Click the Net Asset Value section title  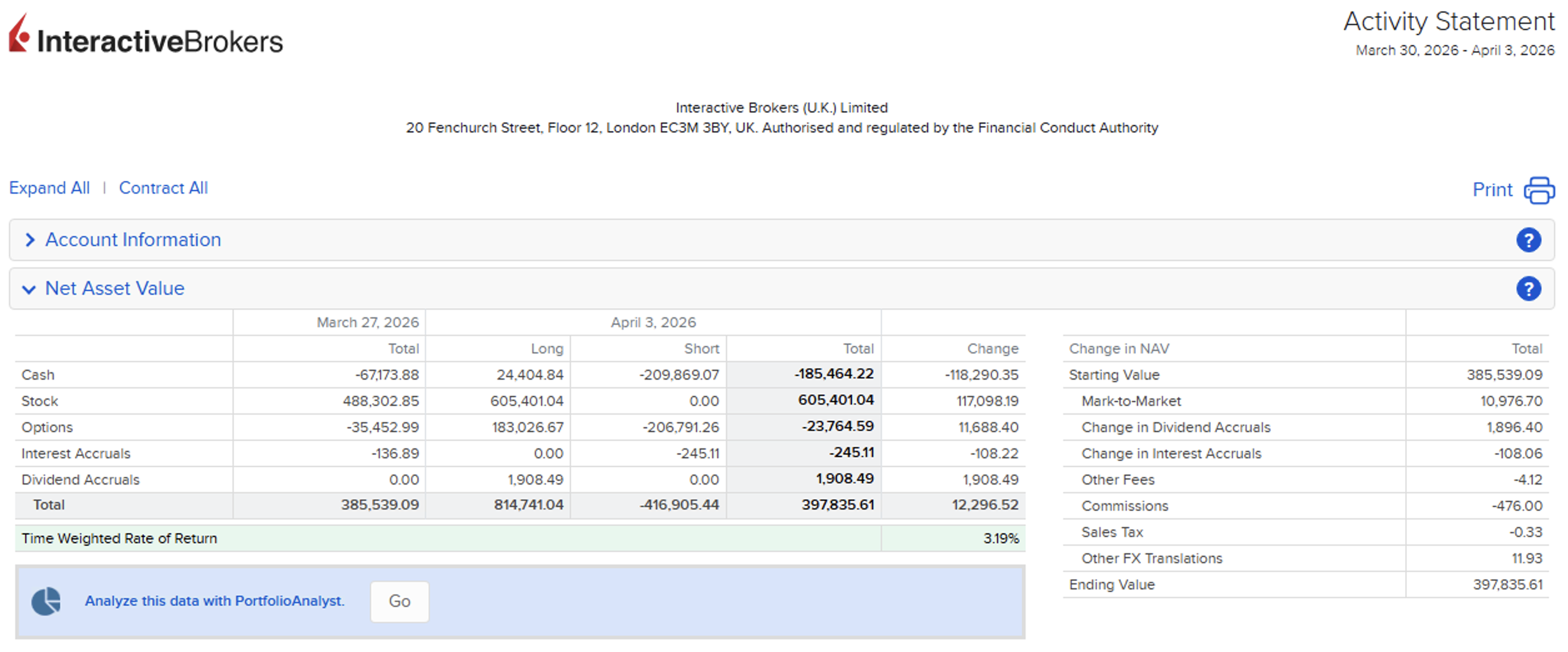pos(115,289)
